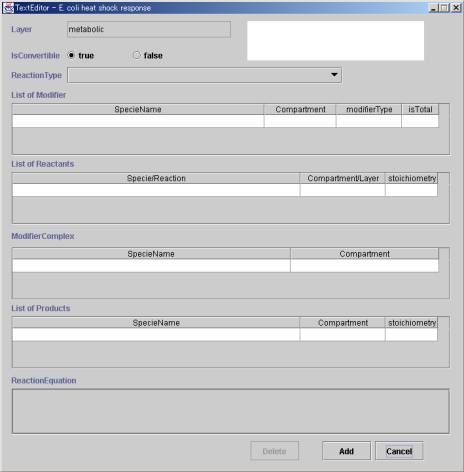This screenshot has width=464, height=472.
Task: Click the Specie/Reaction cell in List of Reactants
Action: pos(156,190)
